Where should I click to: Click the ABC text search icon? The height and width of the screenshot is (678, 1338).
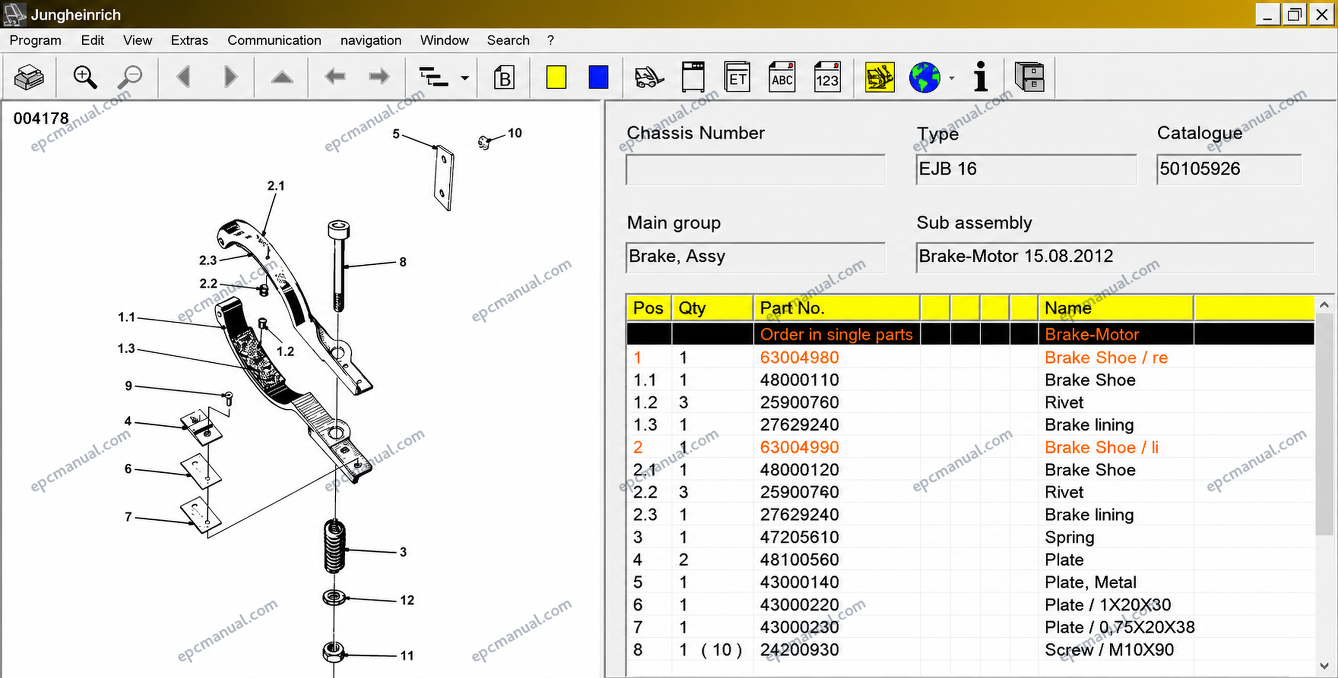click(782, 77)
